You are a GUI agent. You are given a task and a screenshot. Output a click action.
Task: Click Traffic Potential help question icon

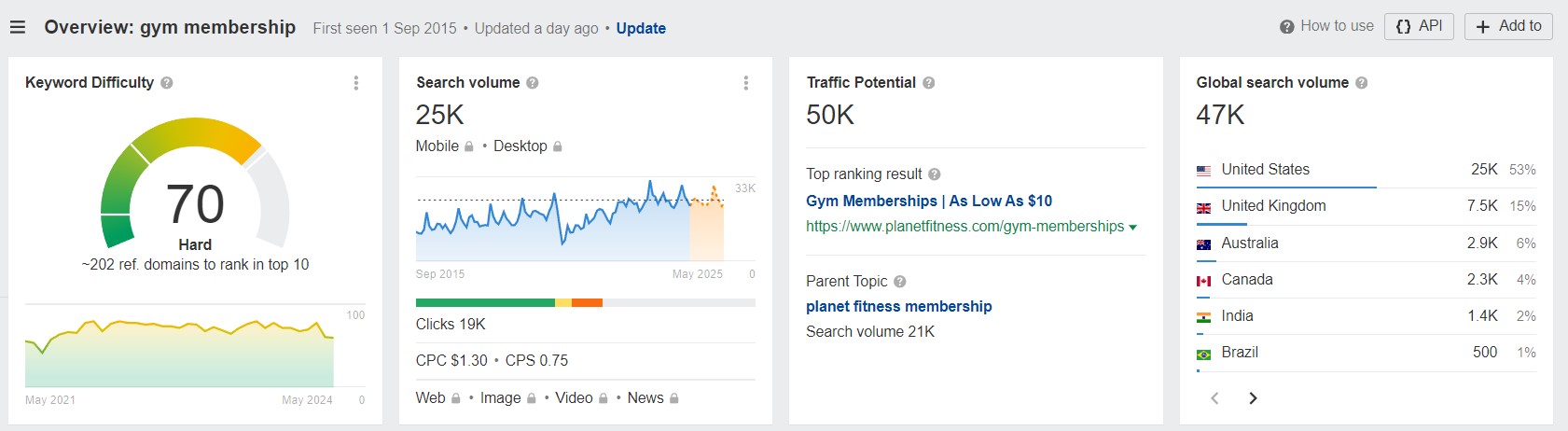point(929,83)
